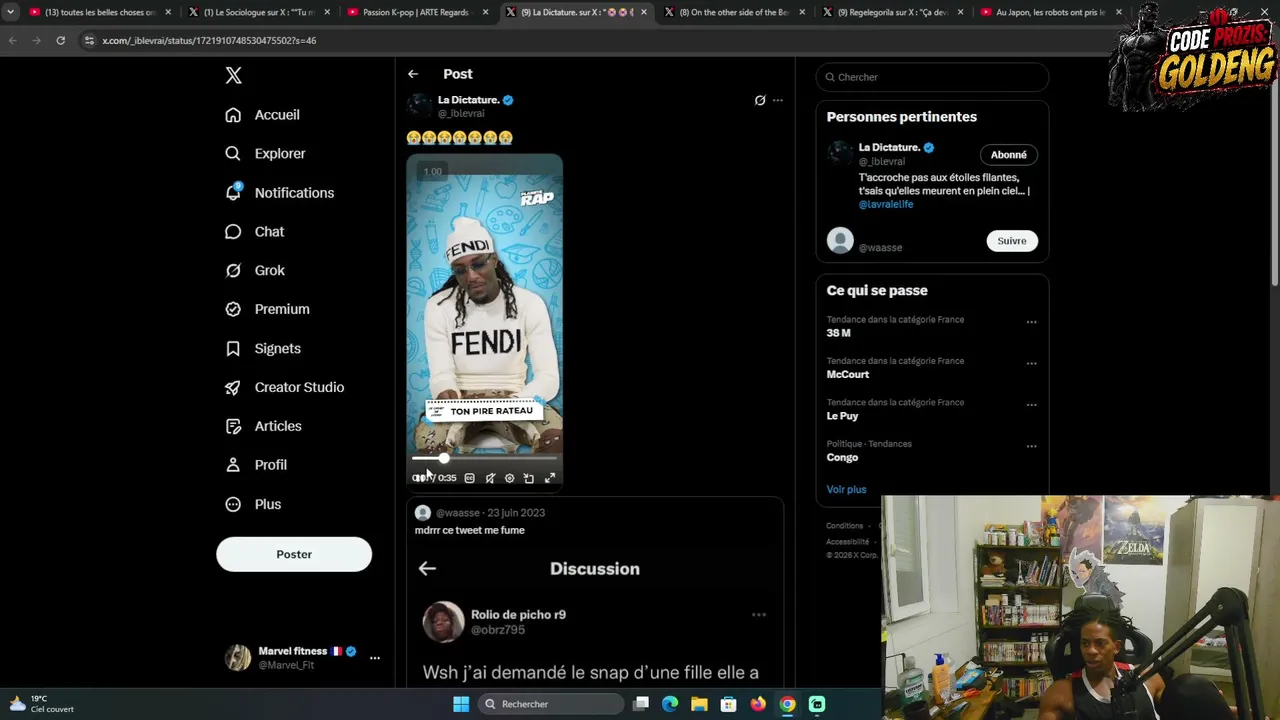
Task: Open La Dictature author name in post
Action: click(x=468, y=100)
